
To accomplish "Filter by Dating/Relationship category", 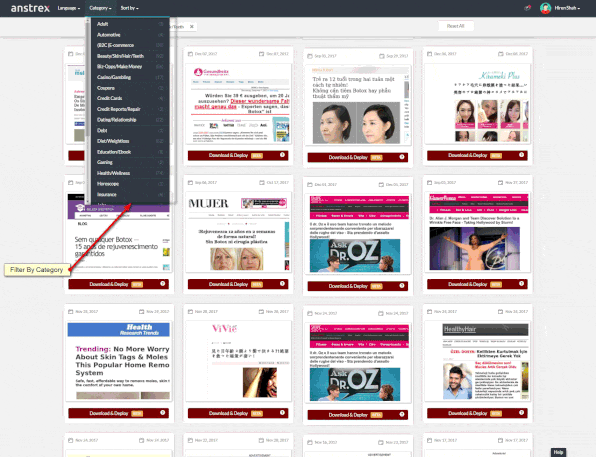I will click(x=129, y=120).
